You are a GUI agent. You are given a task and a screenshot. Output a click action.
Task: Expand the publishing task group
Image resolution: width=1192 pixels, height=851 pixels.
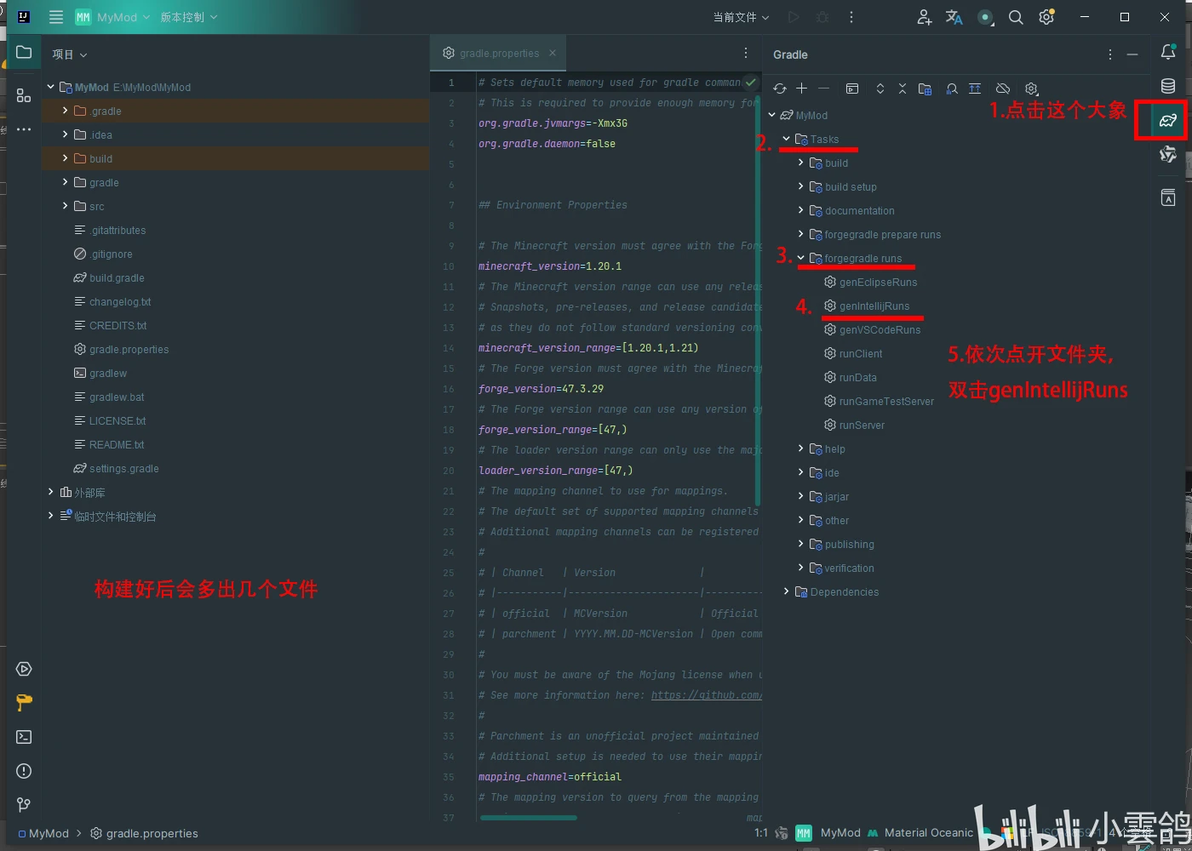[800, 544]
